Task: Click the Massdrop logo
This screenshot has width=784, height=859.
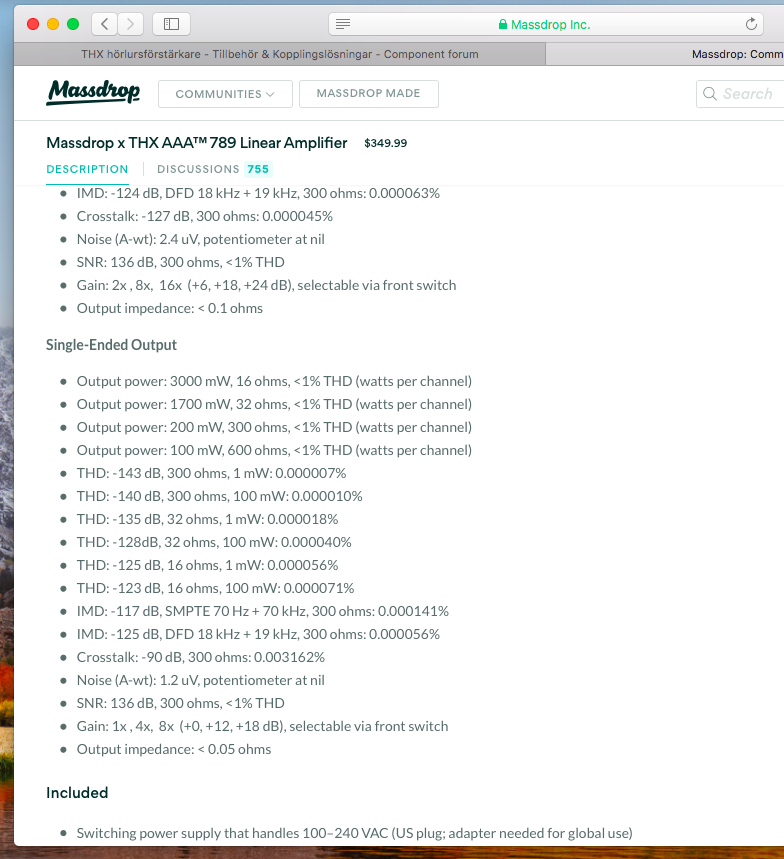Action: 93,92
